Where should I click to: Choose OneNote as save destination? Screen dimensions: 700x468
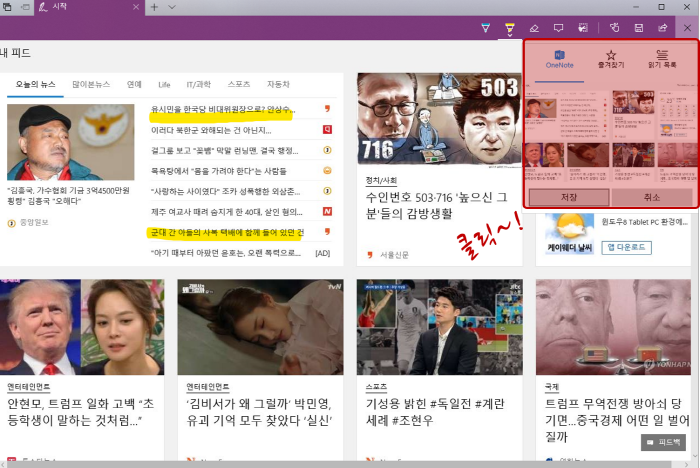pyautogui.click(x=559, y=59)
